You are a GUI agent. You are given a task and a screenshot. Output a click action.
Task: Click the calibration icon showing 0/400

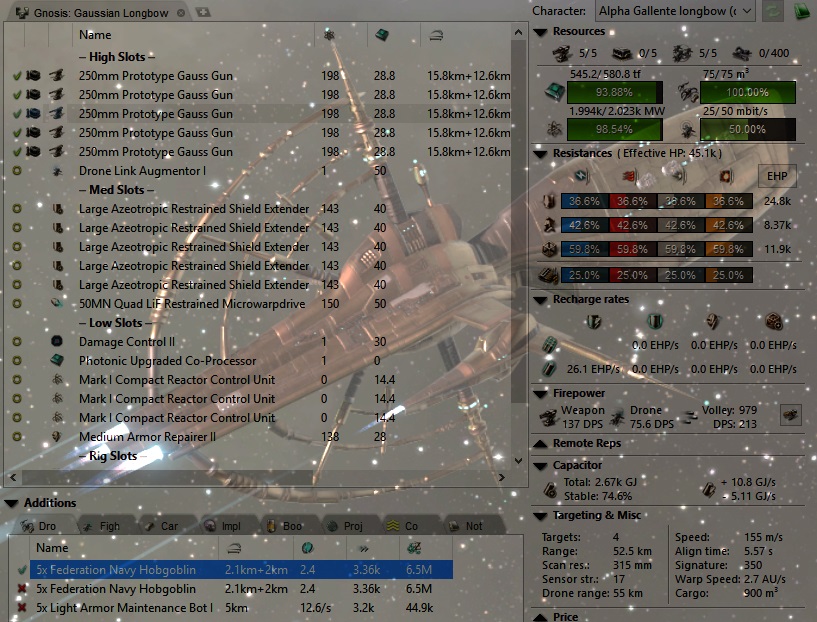(741, 53)
